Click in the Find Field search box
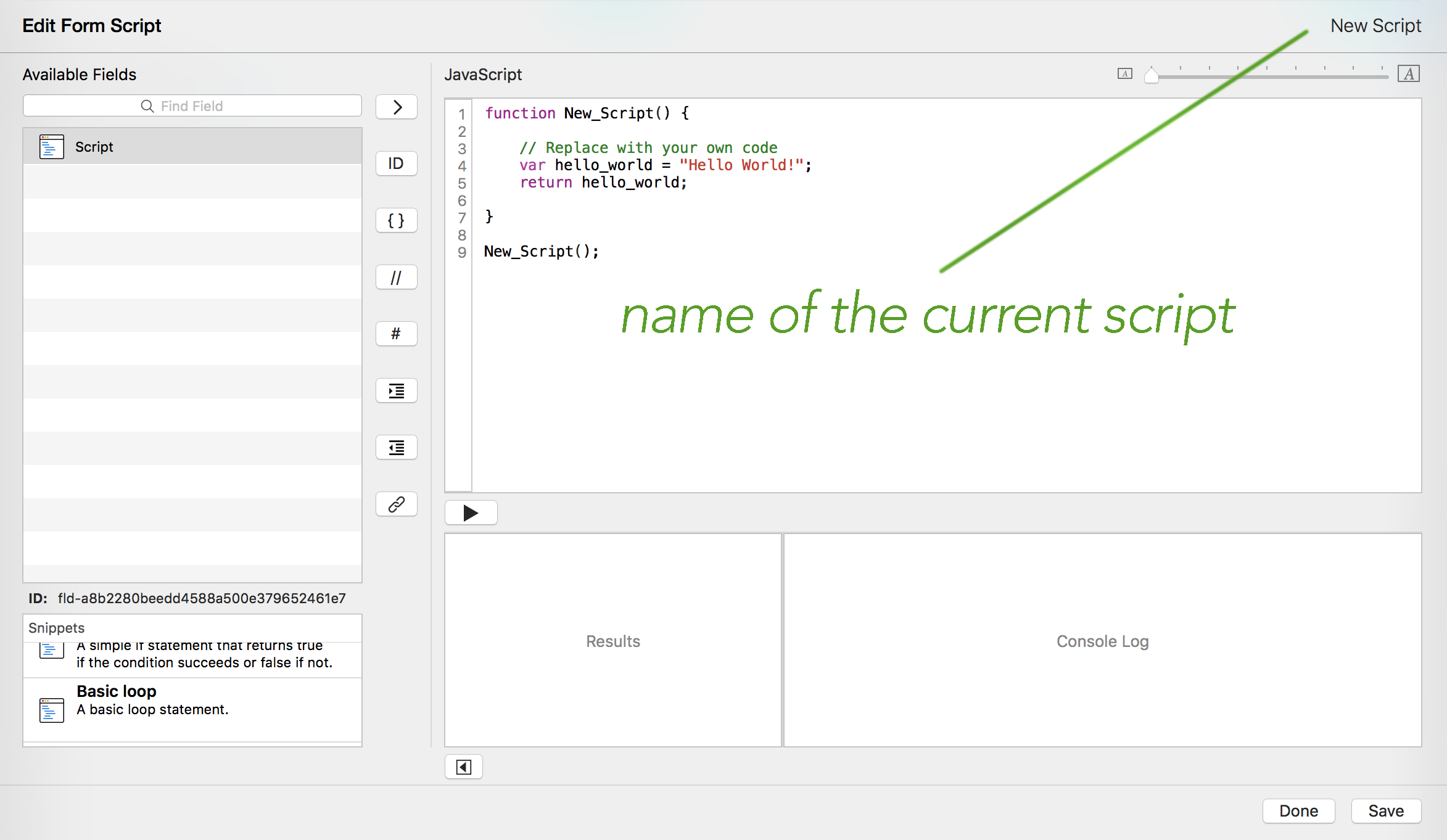This screenshot has height=840, width=1447. pyautogui.click(x=192, y=106)
